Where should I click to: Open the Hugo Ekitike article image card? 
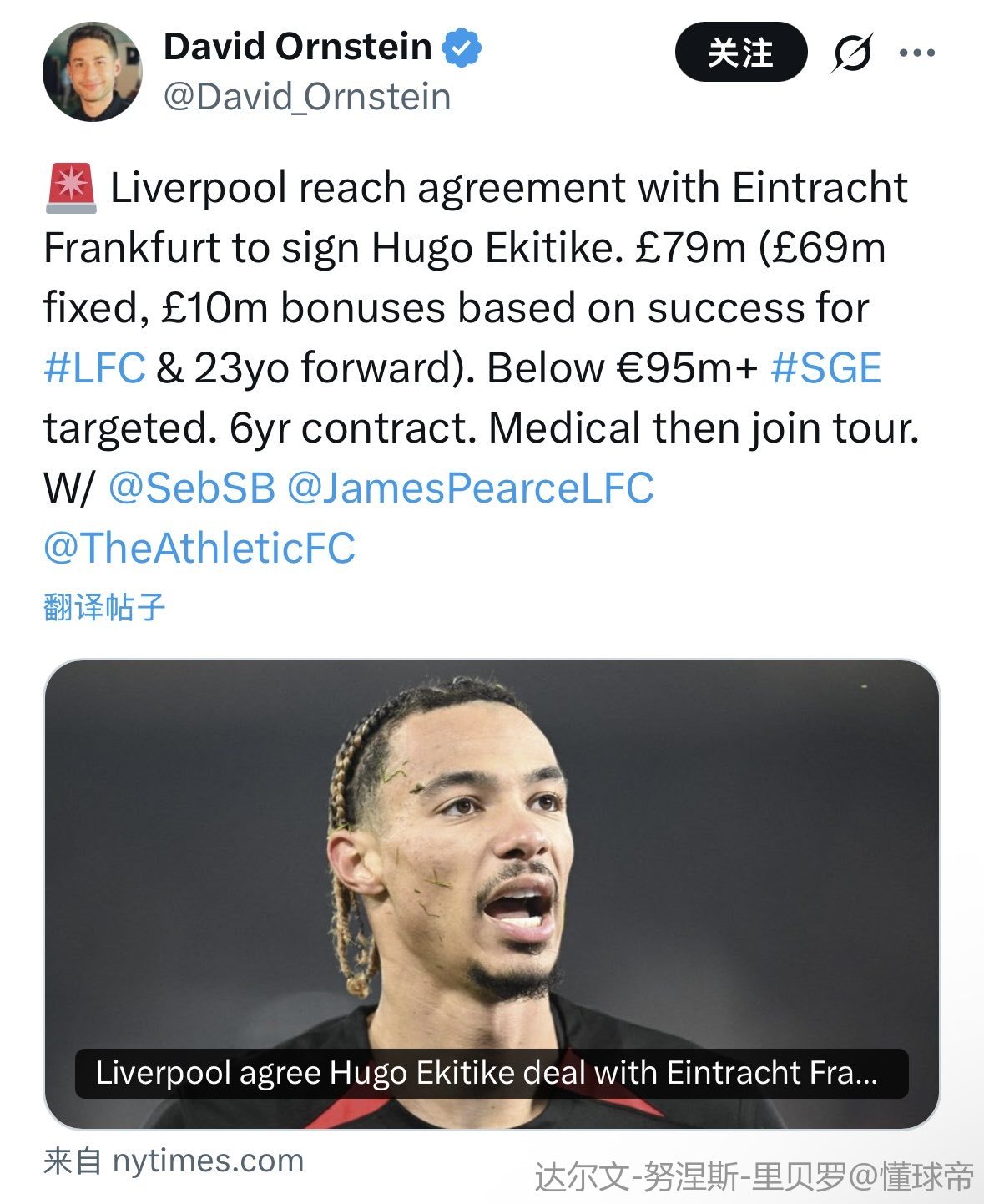click(x=492, y=894)
